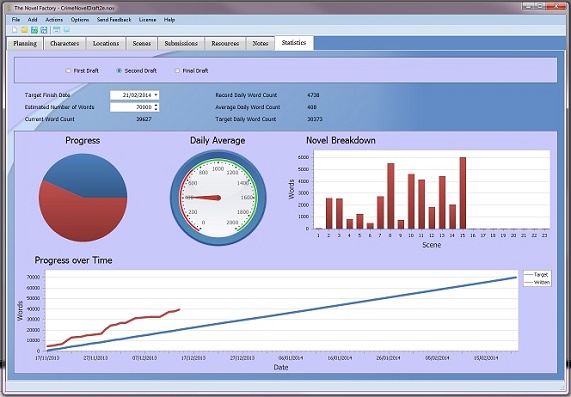The height and width of the screenshot is (397, 571).
Task: Select the Statistics tab
Action: [x=294, y=43]
